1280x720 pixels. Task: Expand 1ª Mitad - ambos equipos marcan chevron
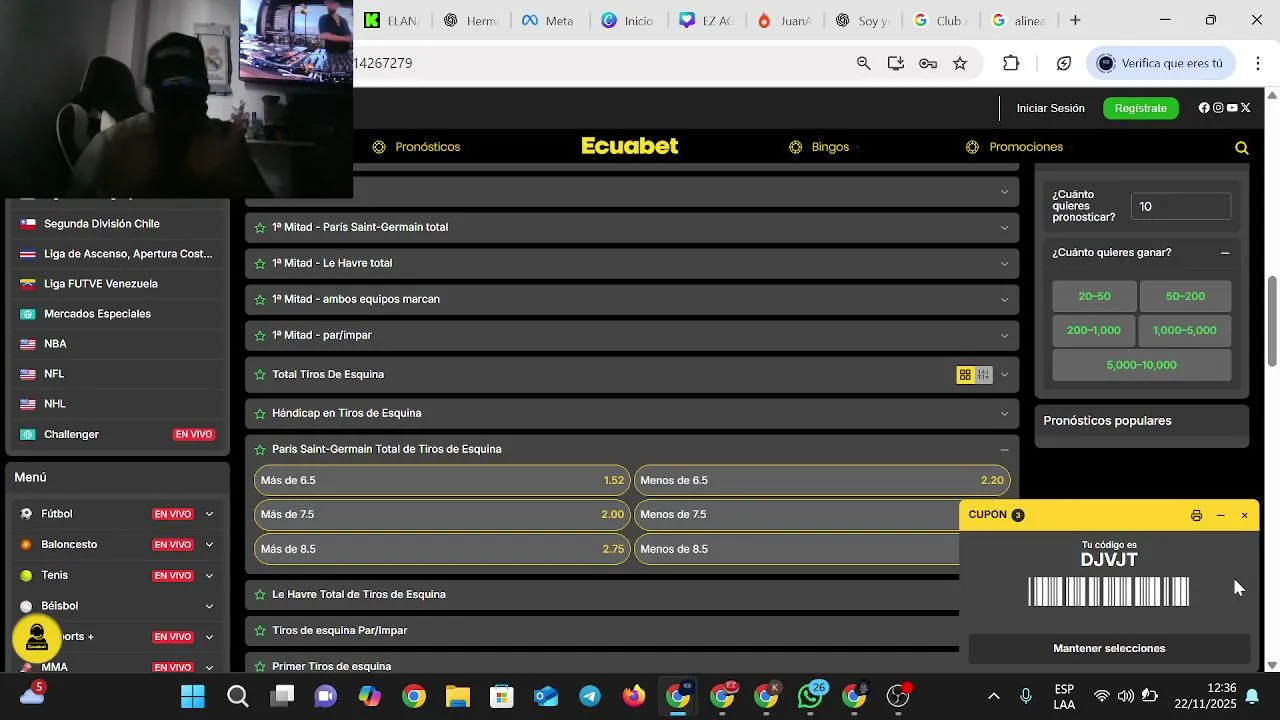(x=1004, y=300)
